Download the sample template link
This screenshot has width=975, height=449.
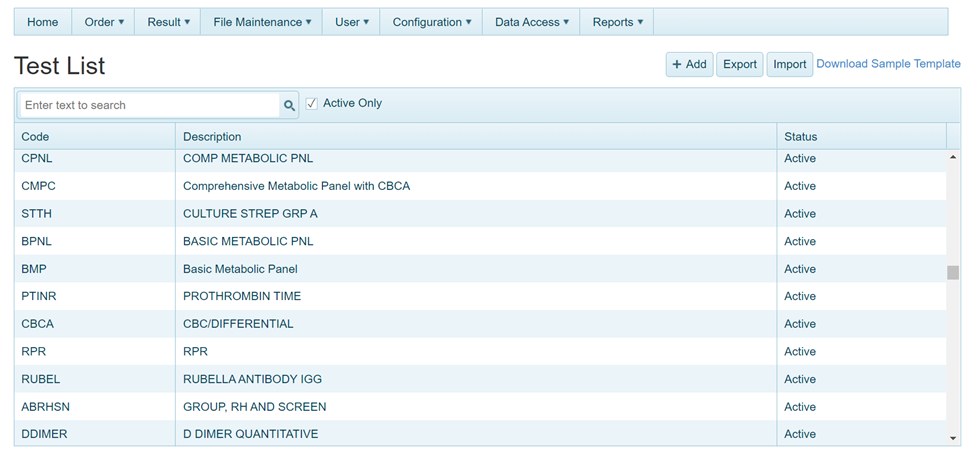click(x=888, y=64)
